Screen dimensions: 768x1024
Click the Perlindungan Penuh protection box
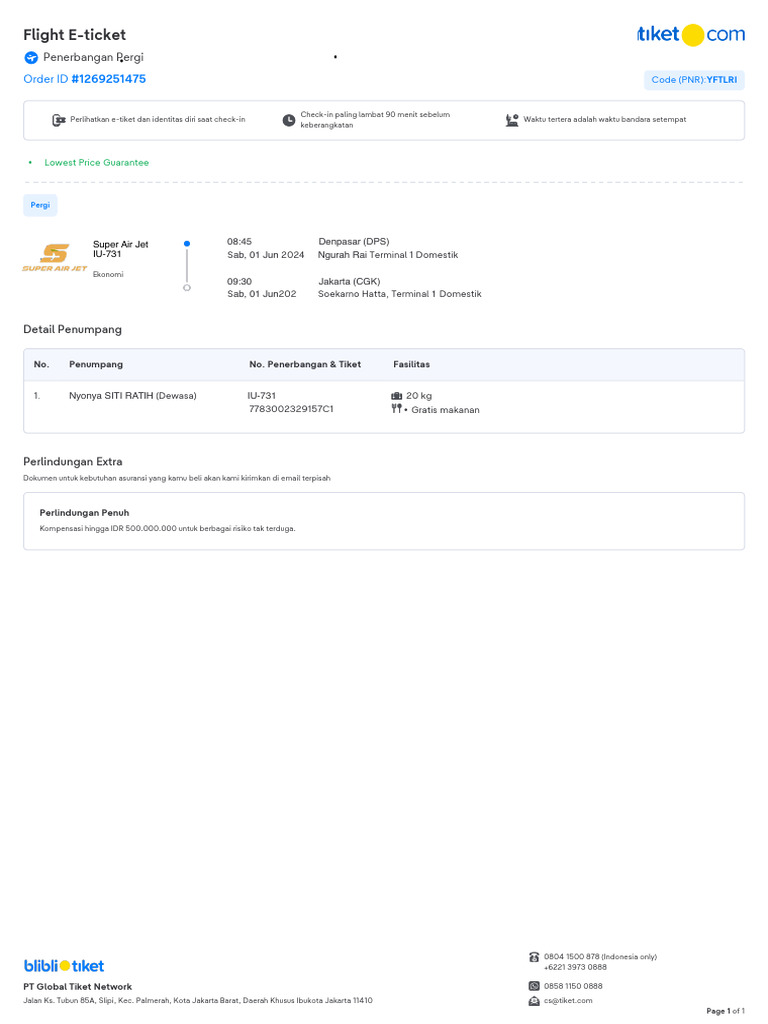click(x=384, y=521)
